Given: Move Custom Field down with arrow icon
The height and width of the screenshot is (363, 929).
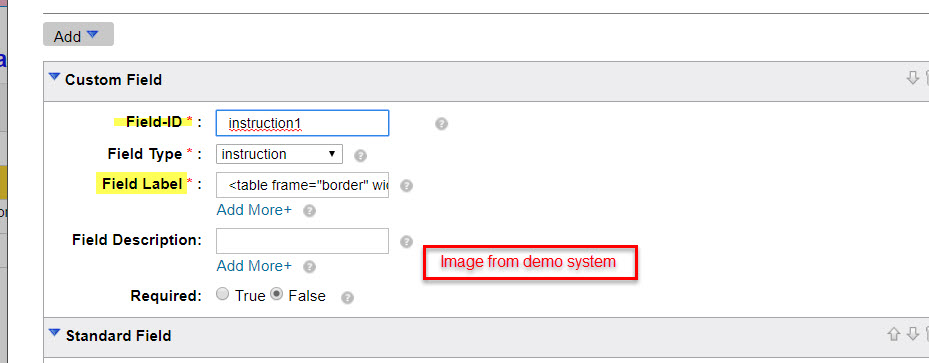Looking at the screenshot, I should pyautogui.click(x=913, y=78).
